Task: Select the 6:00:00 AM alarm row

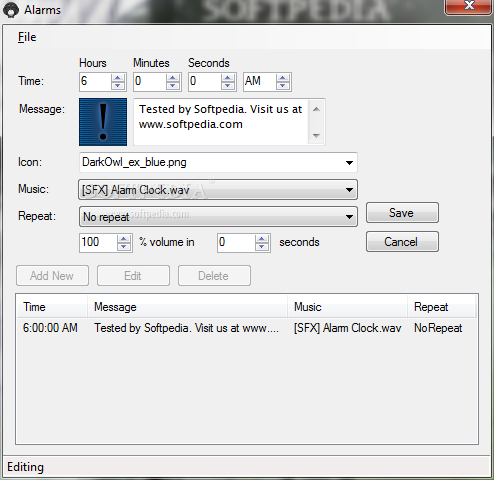Action: click(247, 328)
